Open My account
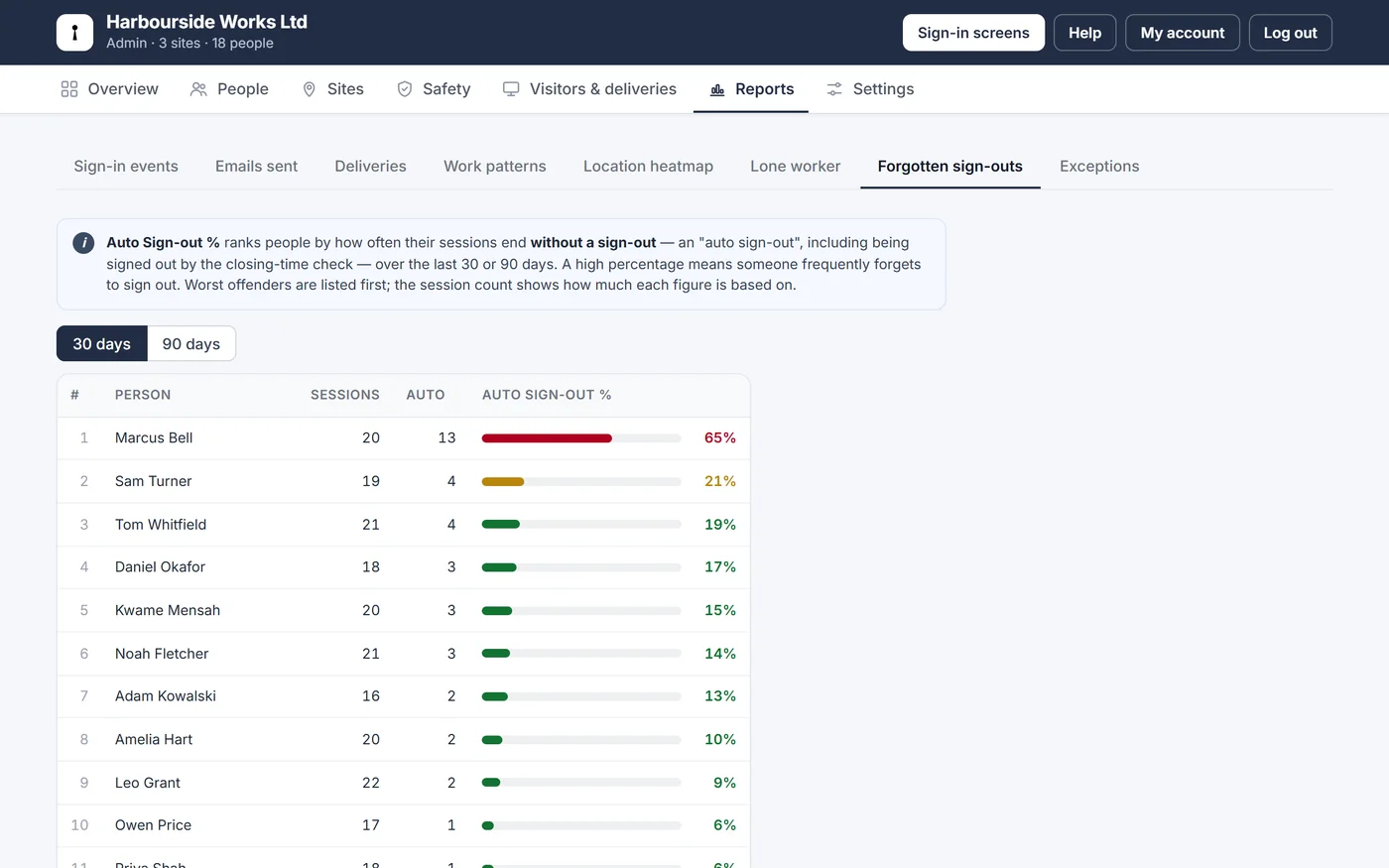This screenshot has height=868, width=1389. [x=1183, y=33]
